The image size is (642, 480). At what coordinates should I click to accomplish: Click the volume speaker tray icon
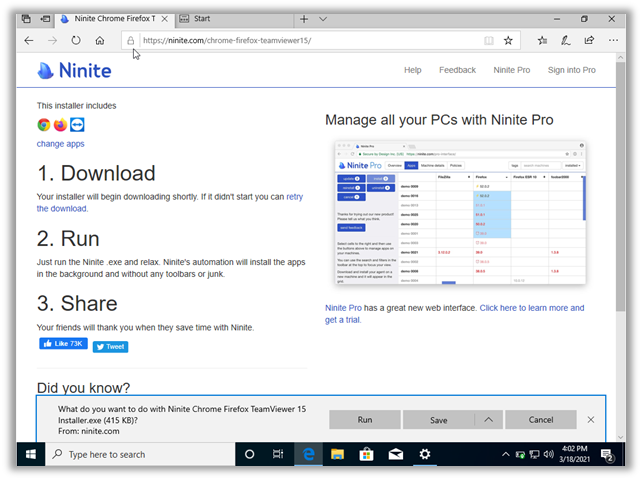[x=549, y=454]
